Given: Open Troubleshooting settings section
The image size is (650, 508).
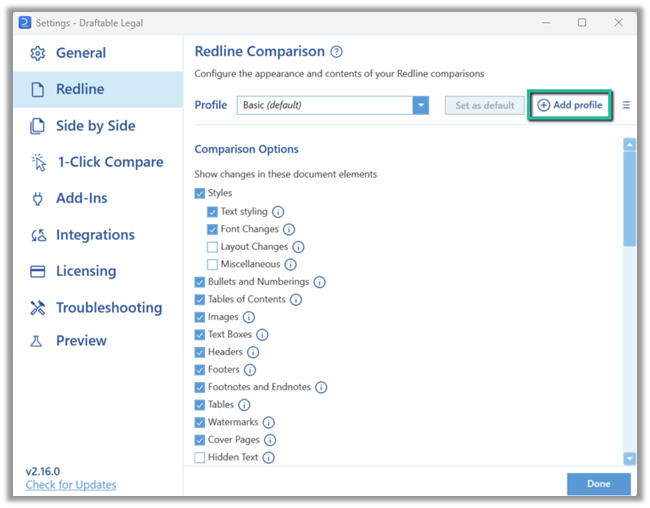Looking at the screenshot, I should 98,308.
